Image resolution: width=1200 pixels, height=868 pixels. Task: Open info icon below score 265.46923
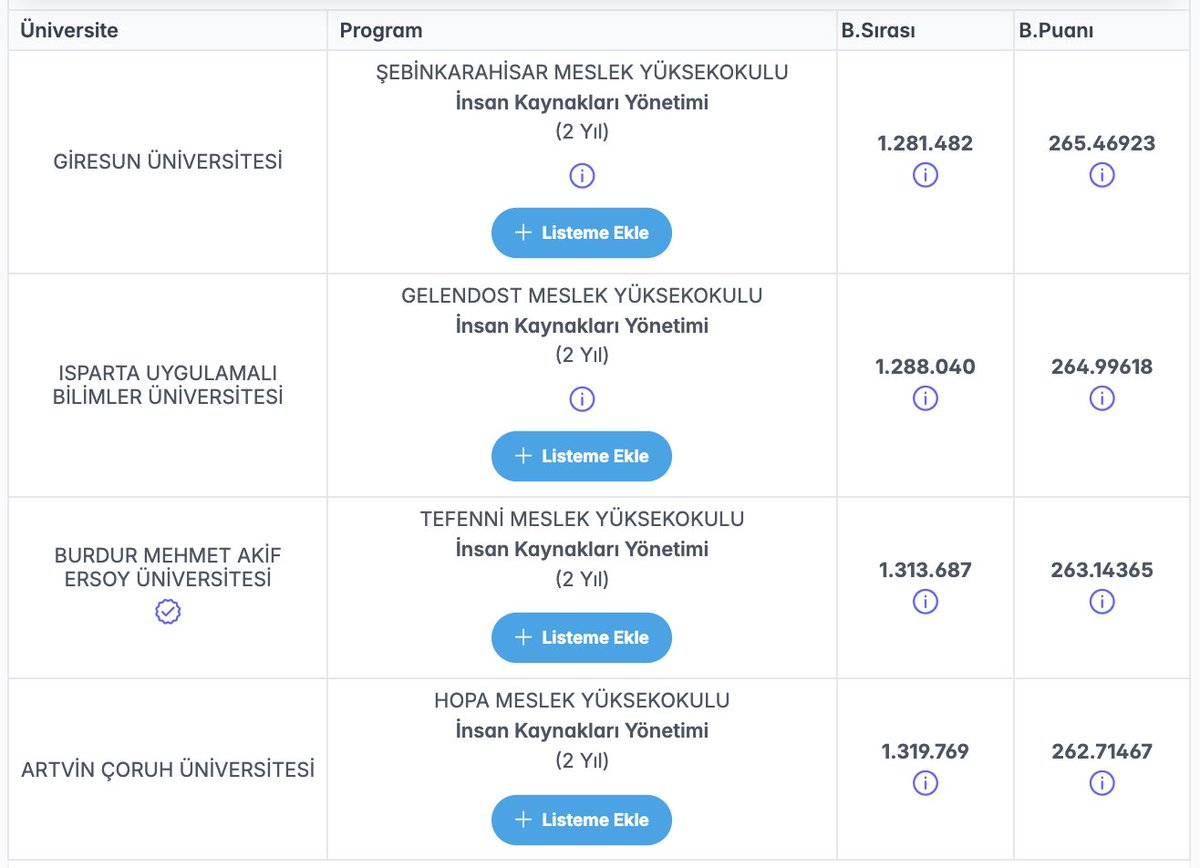[x=1102, y=175]
